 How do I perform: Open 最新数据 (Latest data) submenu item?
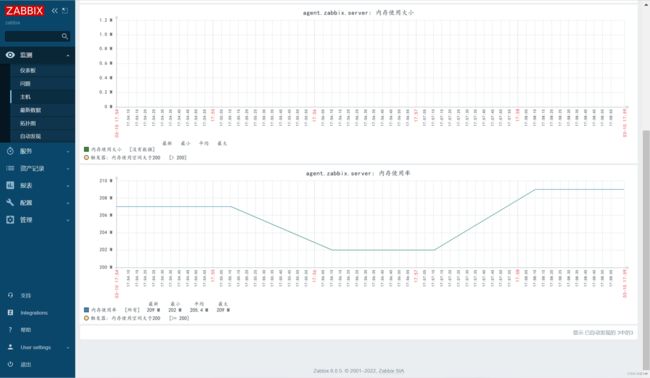click(x=31, y=110)
